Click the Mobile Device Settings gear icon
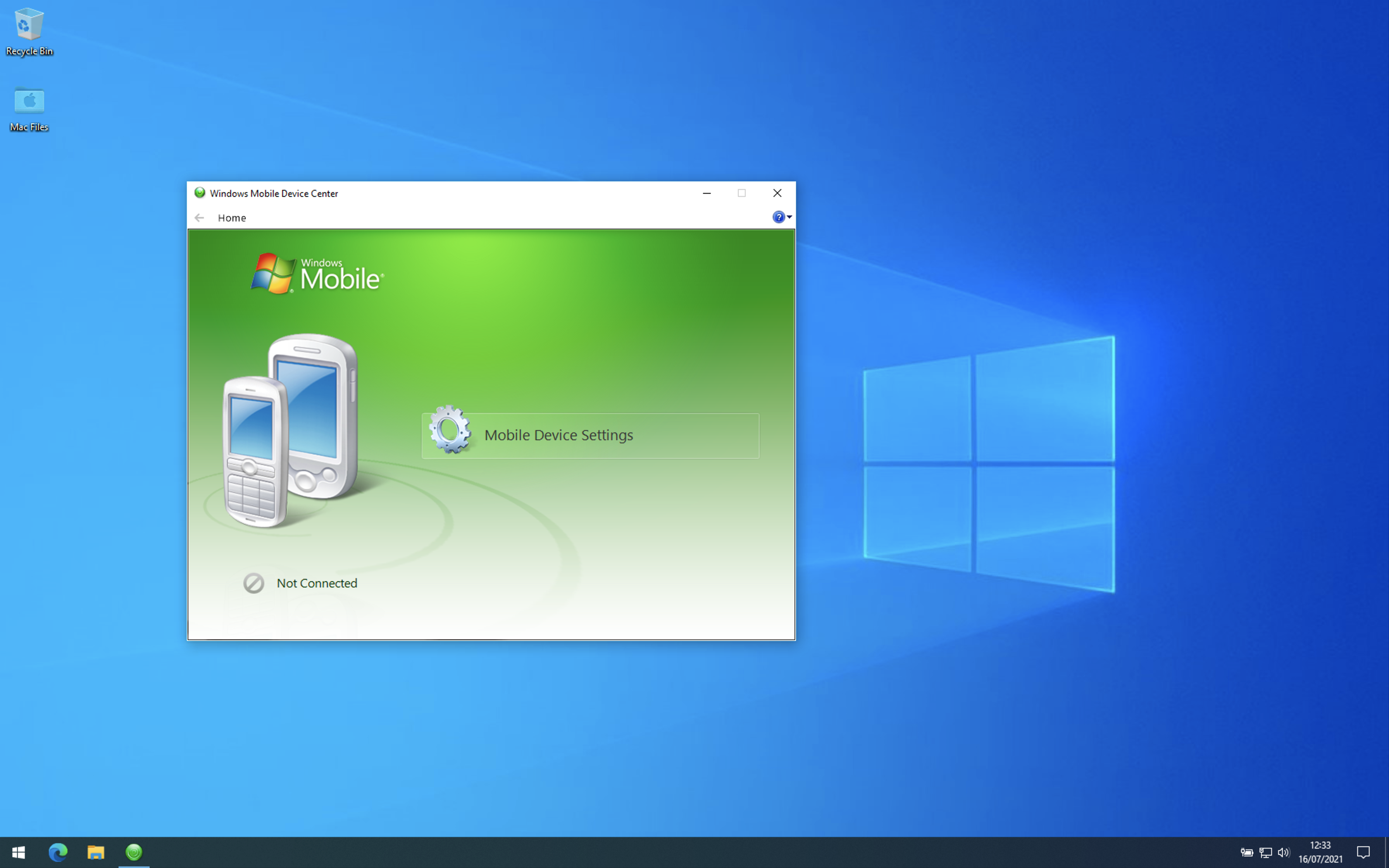The width and height of the screenshot is (1389, 868). (x=450, y=429)
